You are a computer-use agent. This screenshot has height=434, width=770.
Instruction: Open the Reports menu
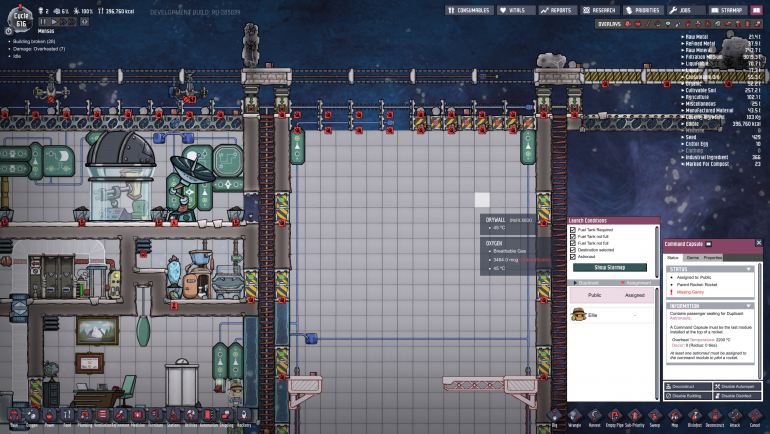point(557,10)
